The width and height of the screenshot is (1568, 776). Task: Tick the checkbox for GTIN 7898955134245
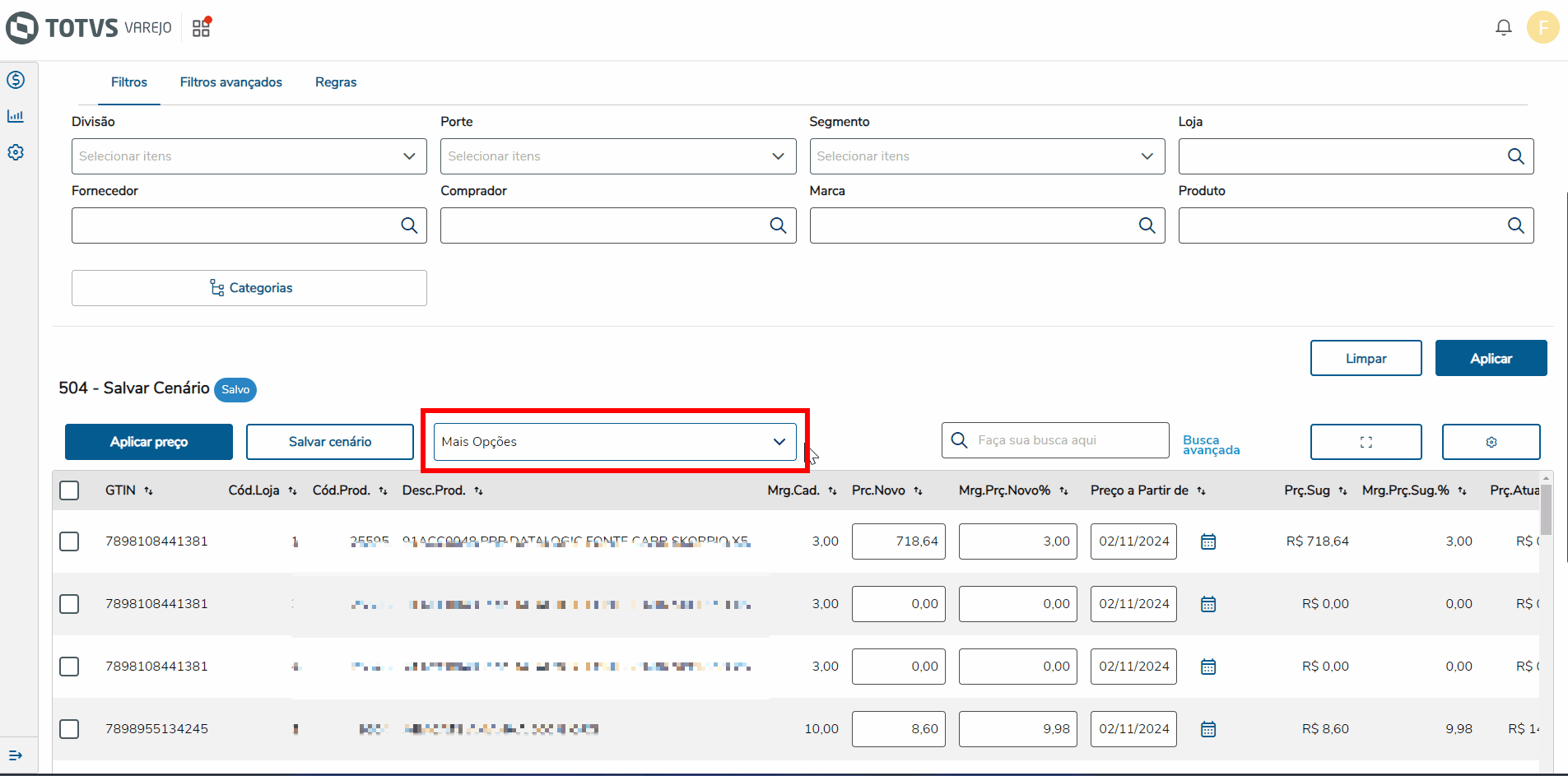tap(70, 729)
